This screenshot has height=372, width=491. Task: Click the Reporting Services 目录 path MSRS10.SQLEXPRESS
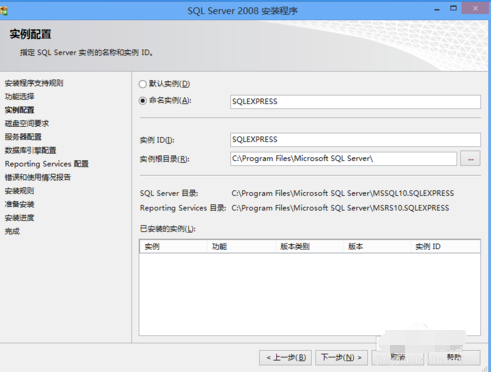coord(340,208)
